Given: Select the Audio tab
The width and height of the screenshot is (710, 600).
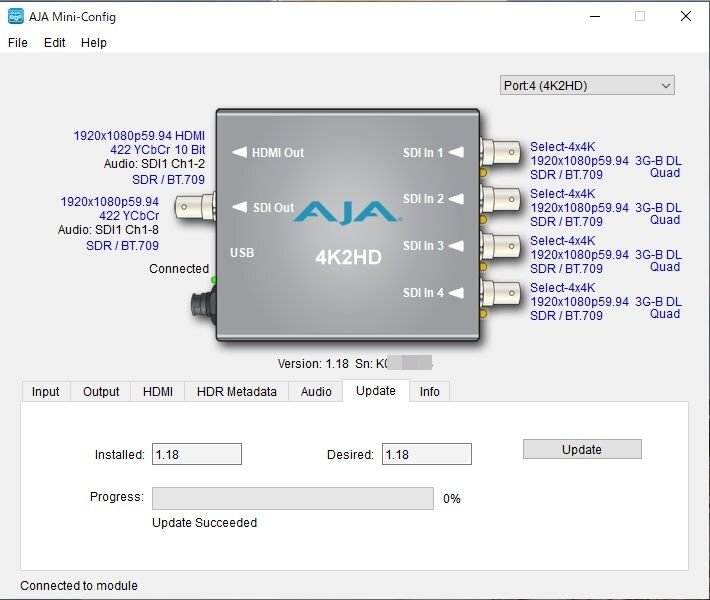Looking at the screenshot, I should tap(316, 392).
